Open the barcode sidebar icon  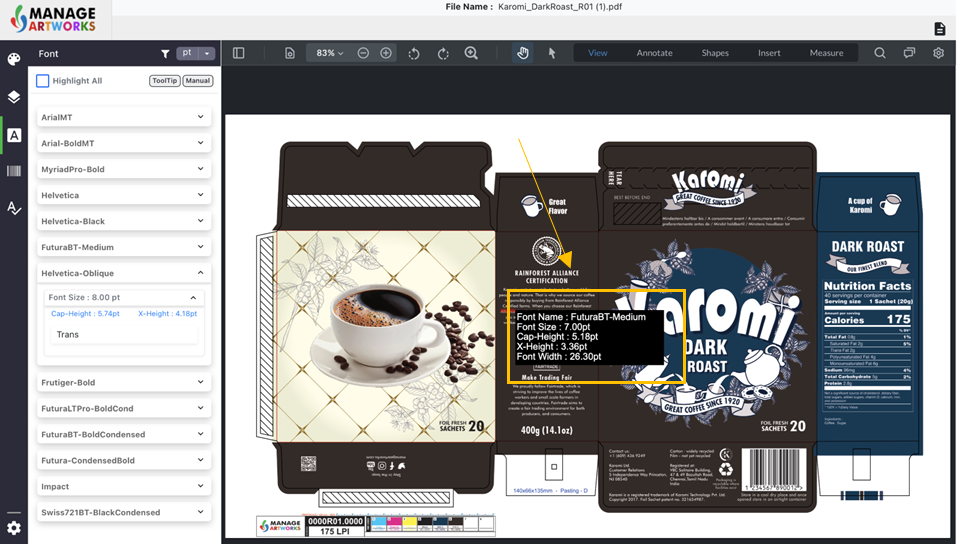click(x=13, y=171)
